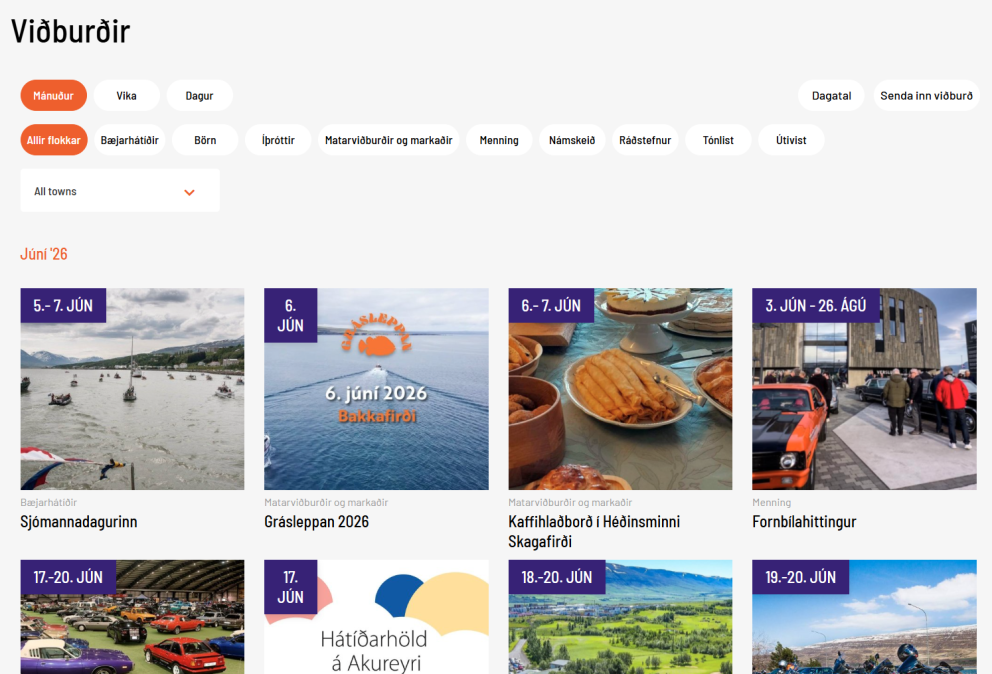
Task: Filter events by Námskeið
Action: point(572,140)
